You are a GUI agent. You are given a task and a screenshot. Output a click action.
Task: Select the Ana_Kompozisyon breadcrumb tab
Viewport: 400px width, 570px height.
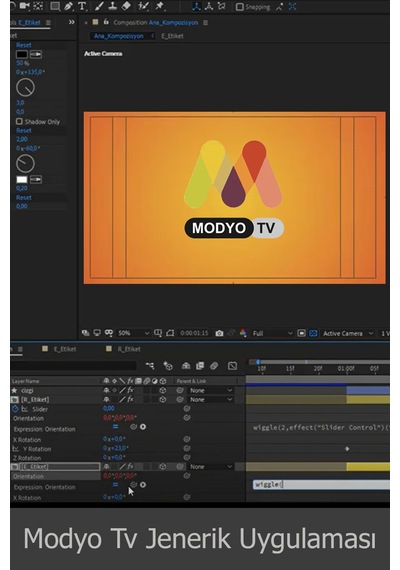pyautogui.click(x=119, y=36)
